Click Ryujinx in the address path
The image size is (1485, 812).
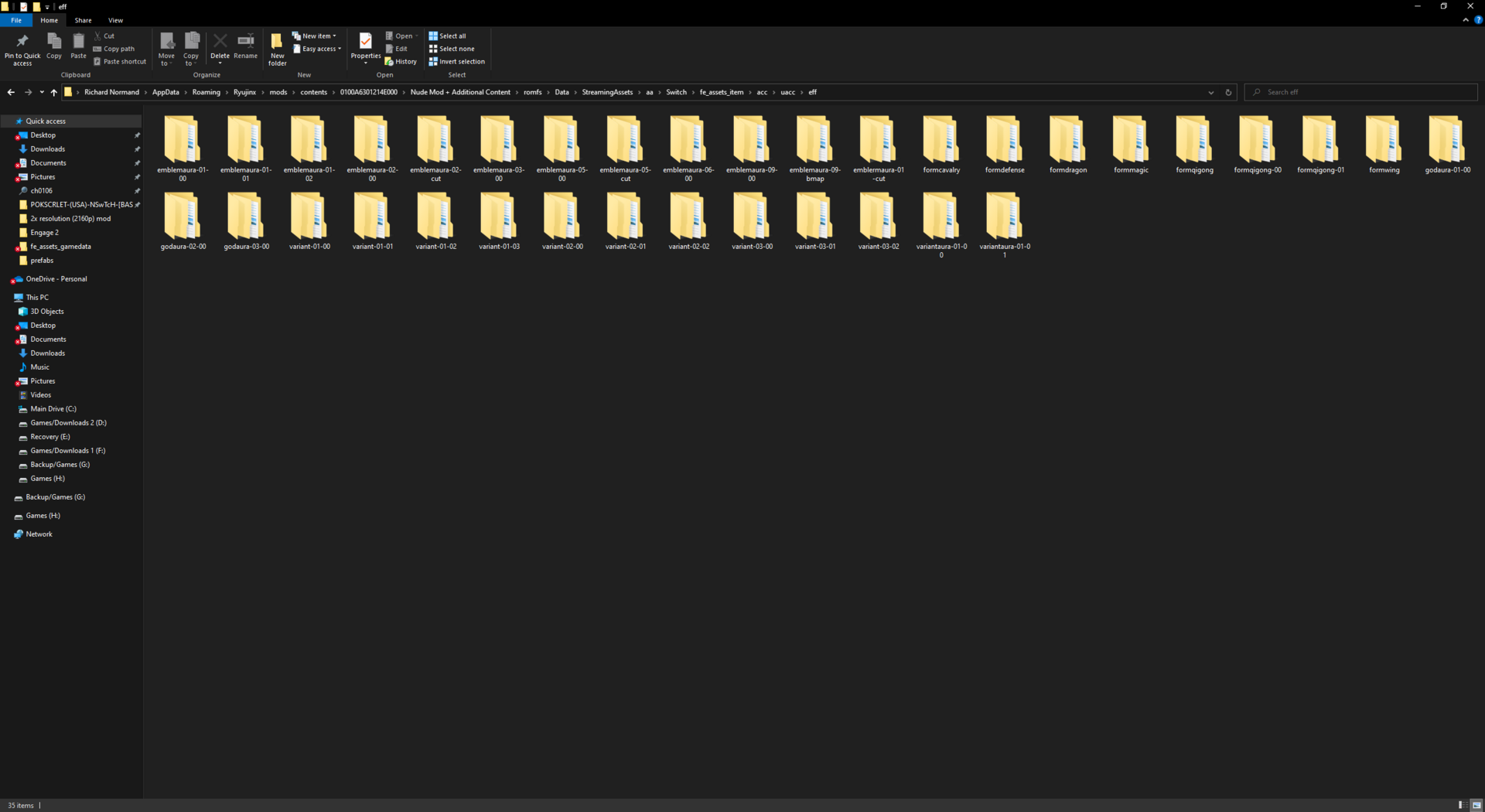[x=244, y=92]
